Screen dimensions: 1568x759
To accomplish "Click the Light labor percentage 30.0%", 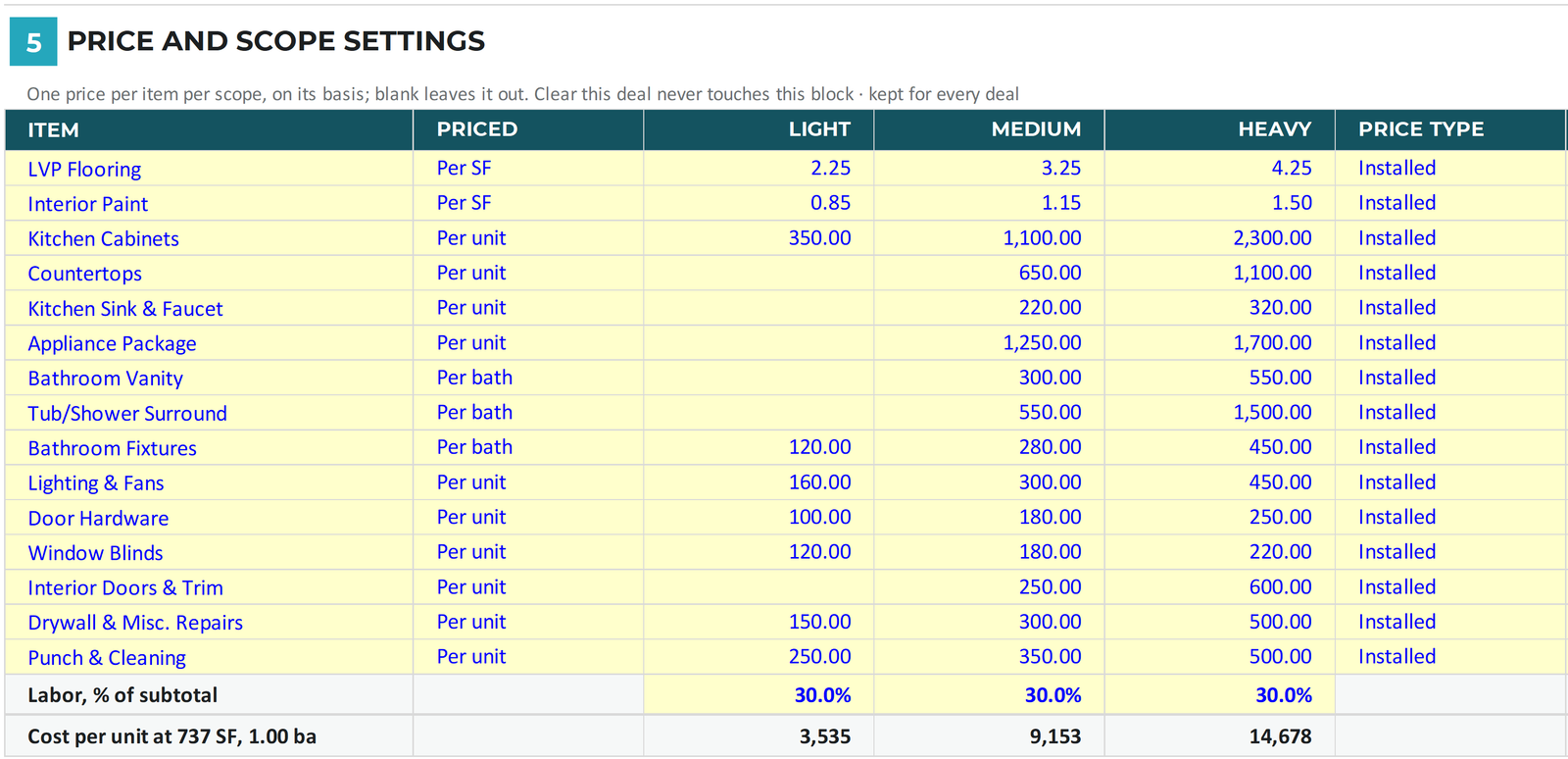I will click(759, 695).
